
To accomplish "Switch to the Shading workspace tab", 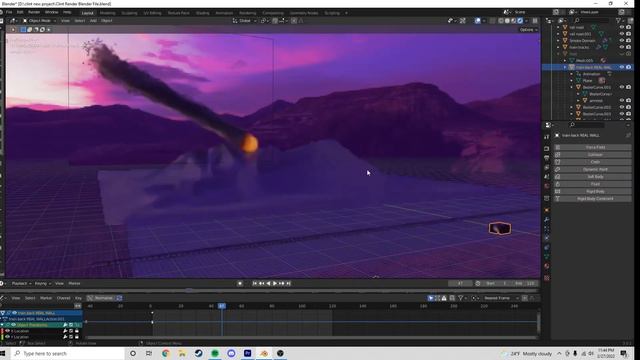I will tap(202, 13).
